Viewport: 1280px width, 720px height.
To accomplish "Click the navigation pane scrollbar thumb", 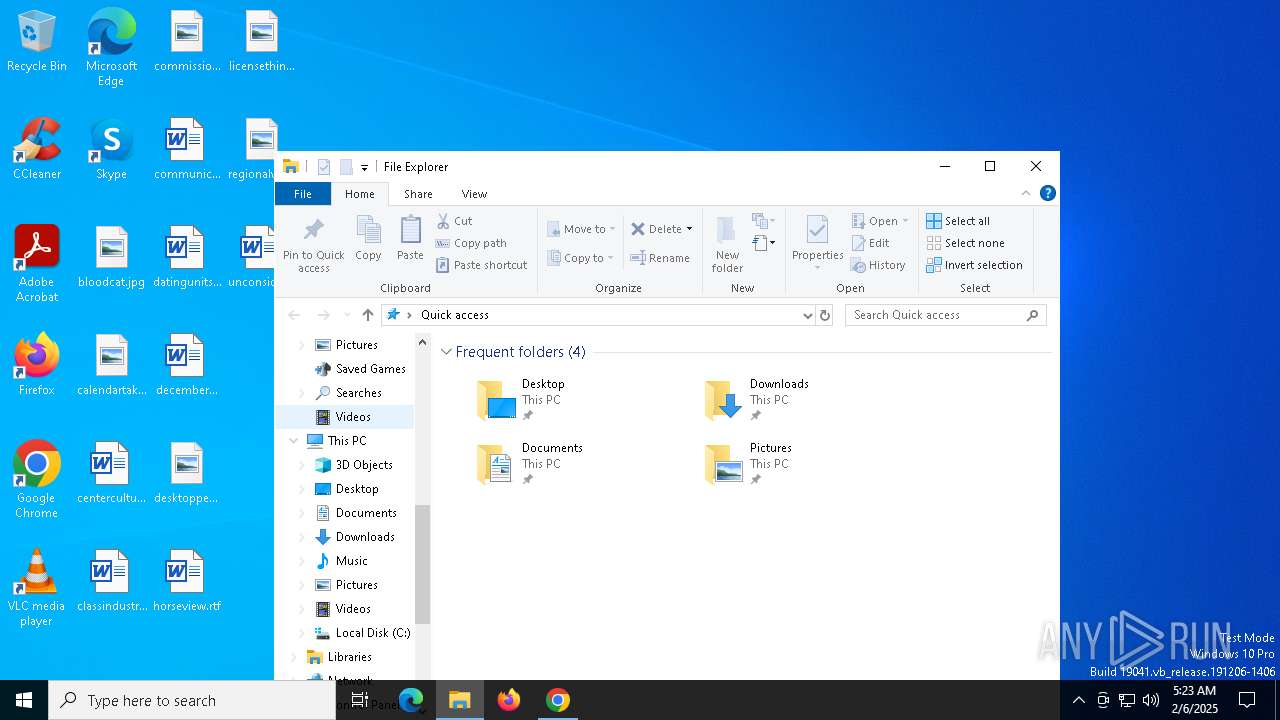I will pos(422,564).
